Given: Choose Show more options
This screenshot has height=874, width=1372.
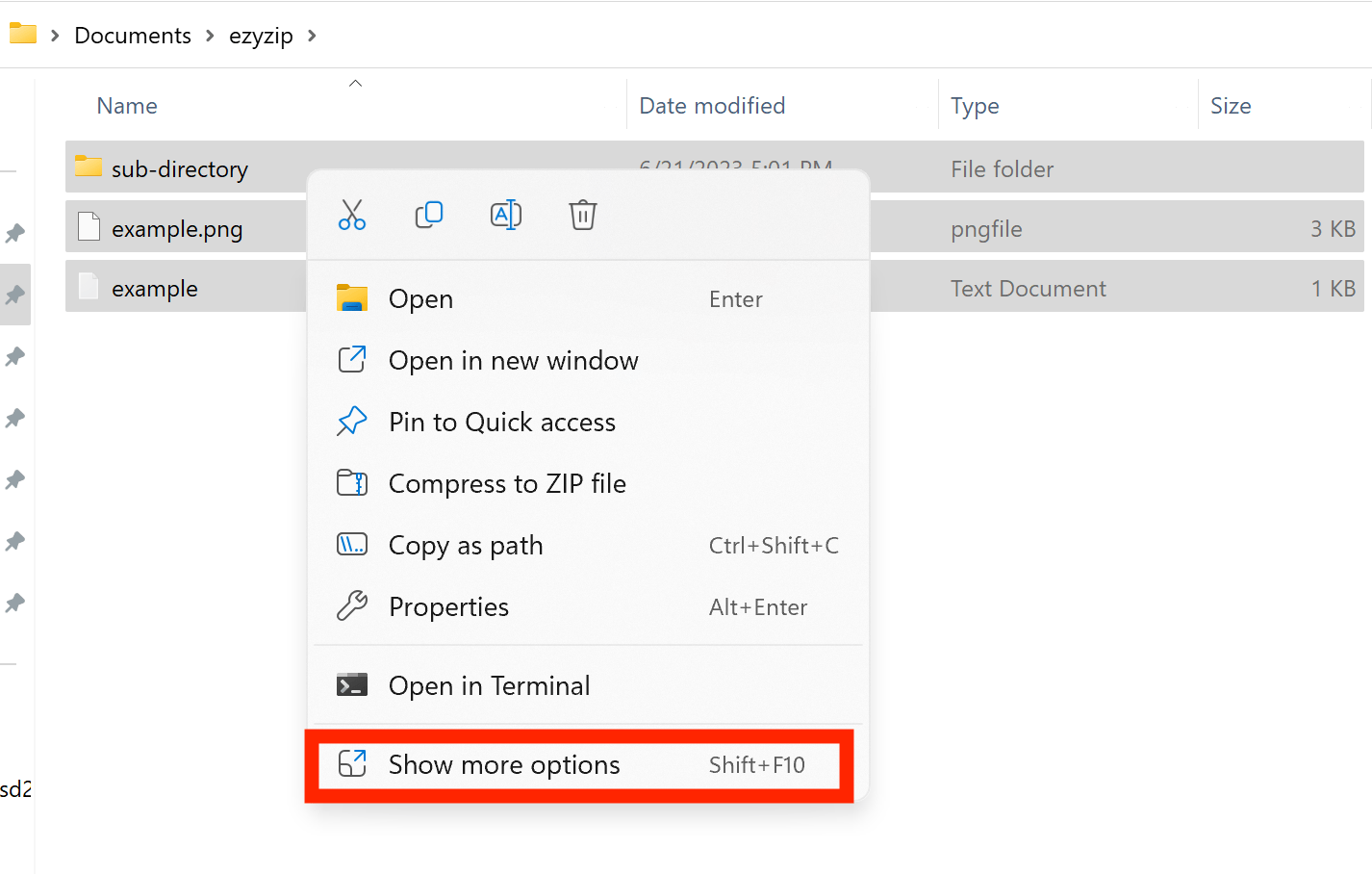Looking at the screenshot, I should tap(503, 764).
